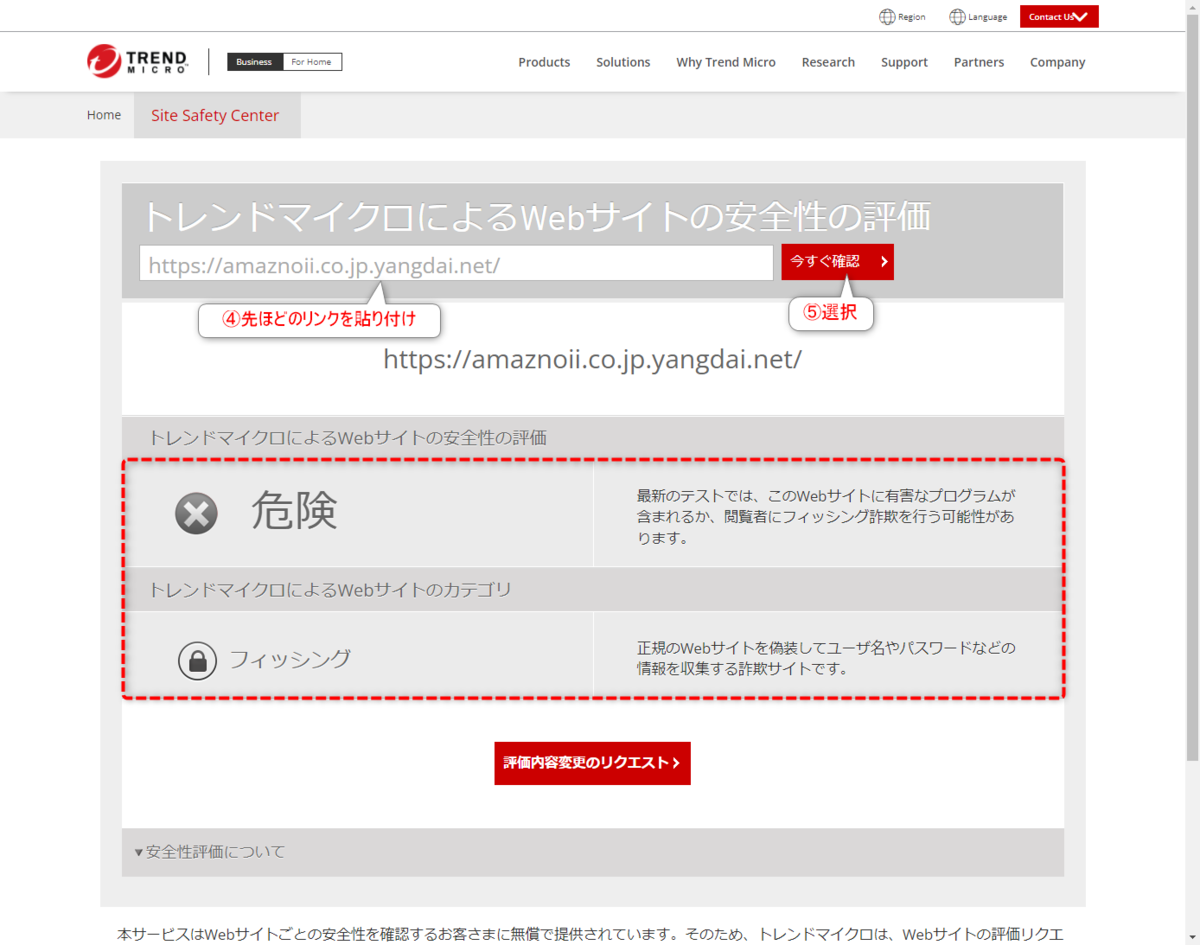Click the displayed URL below the search box
Image resolution: width=1200 pixels, height=945 pixels.
593,359
